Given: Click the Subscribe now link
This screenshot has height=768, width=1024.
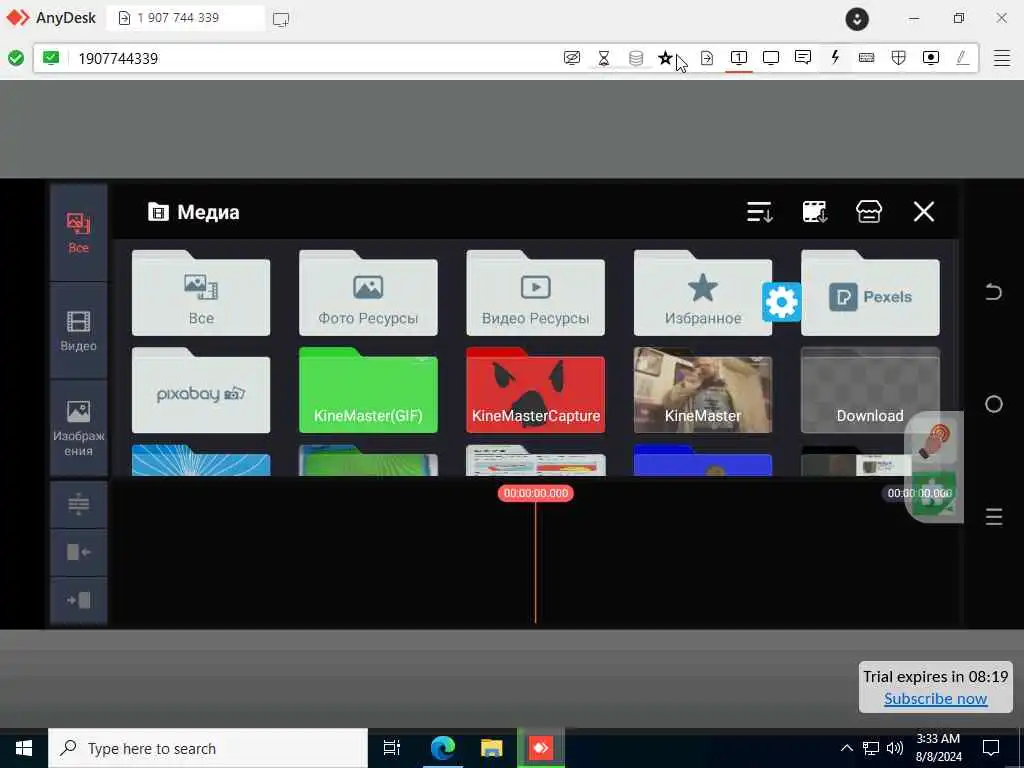Looking at the screenshot, I should click(935, 699).
